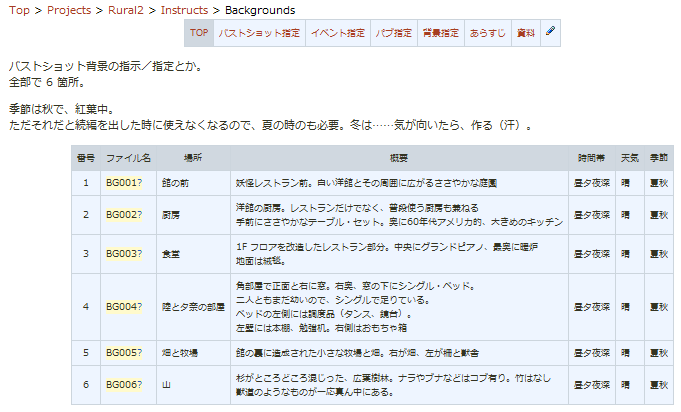681x412 pixels.
Task: Select the パブ指定 tab
Action: coord(394,33)
